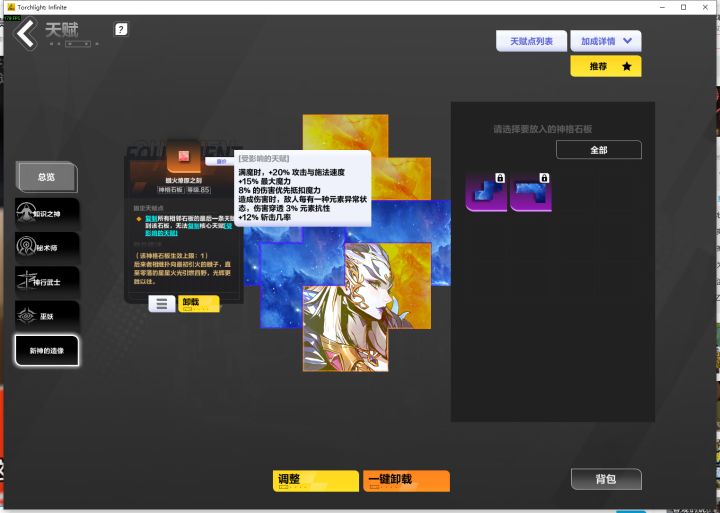Click the yellow 卸载 unequip button
The width and height of the screenshot is (720, 513).
(x=199, y=304)
